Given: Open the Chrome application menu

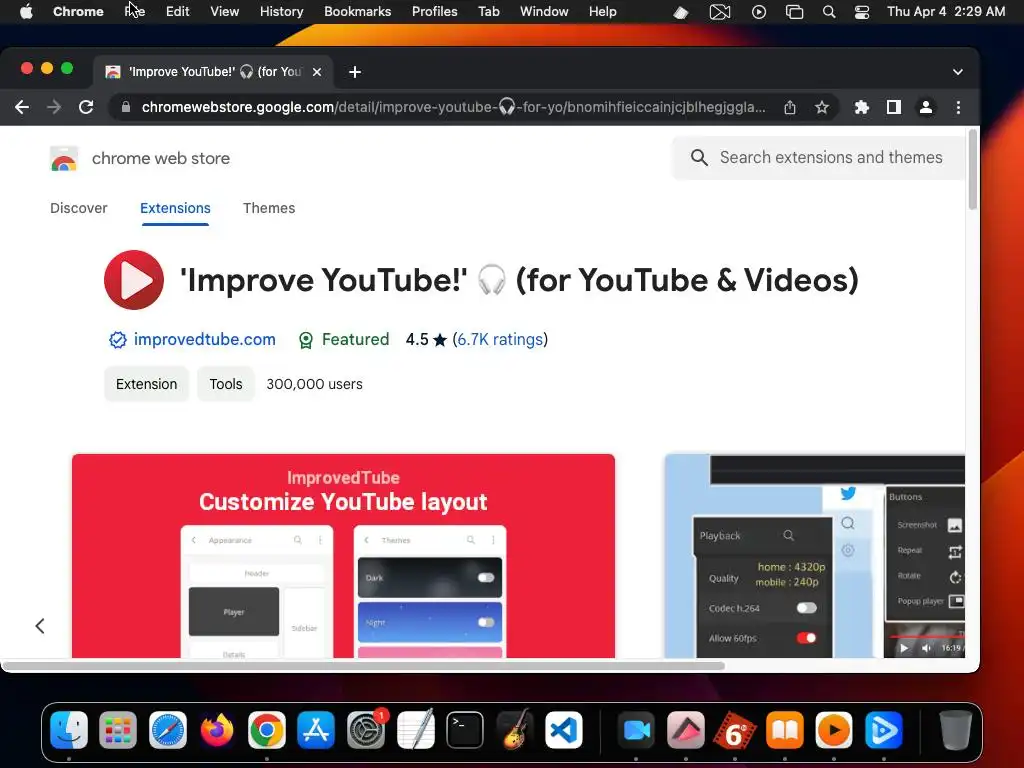Looking at the screenshot, I should click(78, 11).
